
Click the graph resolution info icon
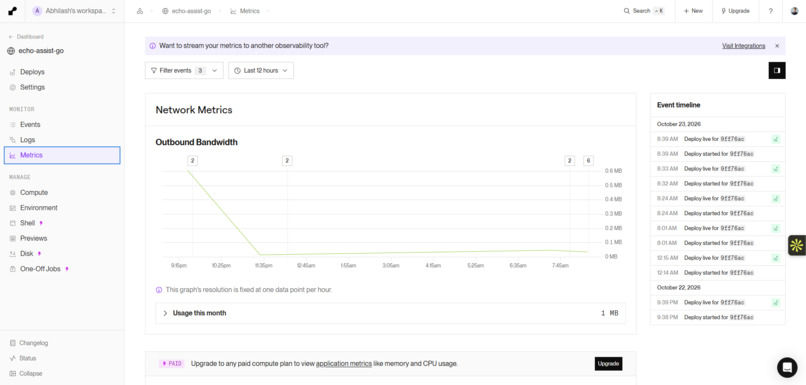tap(159, 290)
